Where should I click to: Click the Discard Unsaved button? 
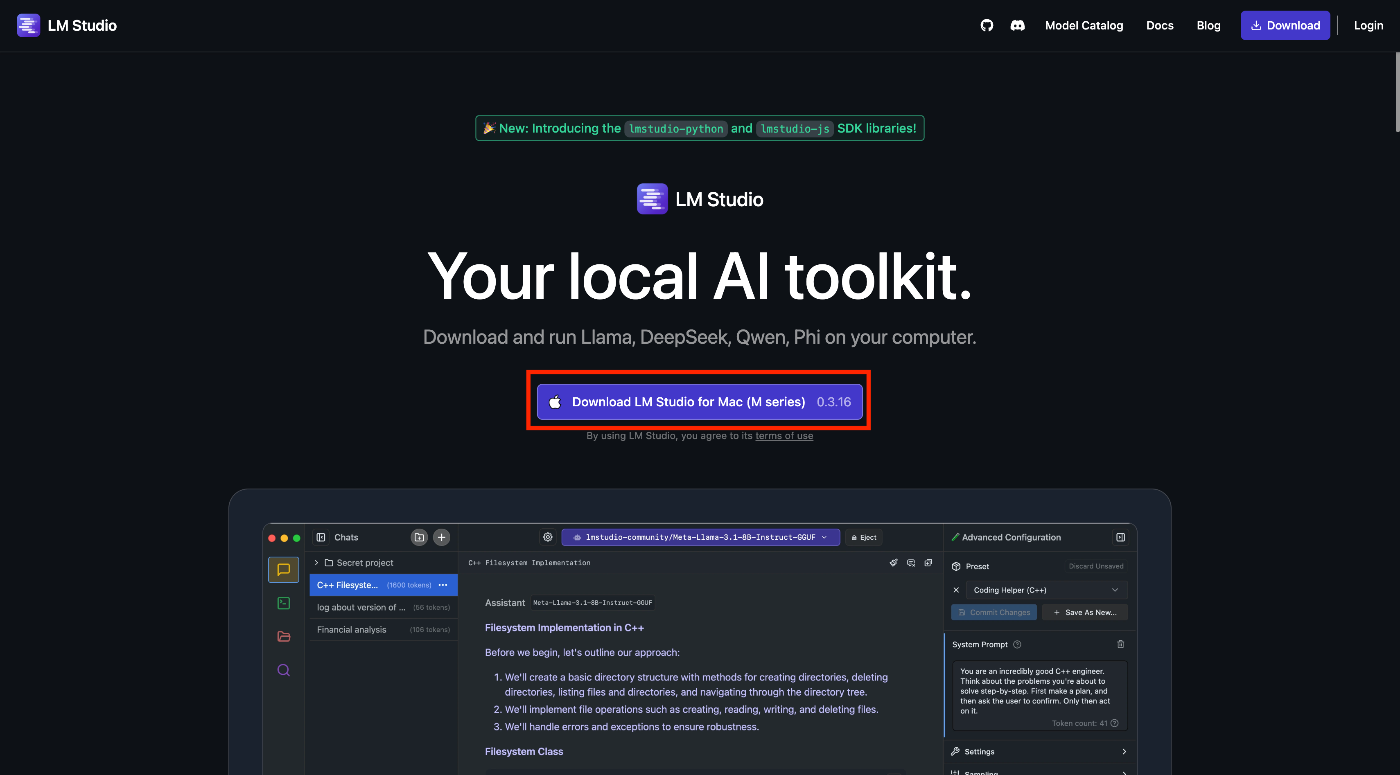(x=1096, y=566)
